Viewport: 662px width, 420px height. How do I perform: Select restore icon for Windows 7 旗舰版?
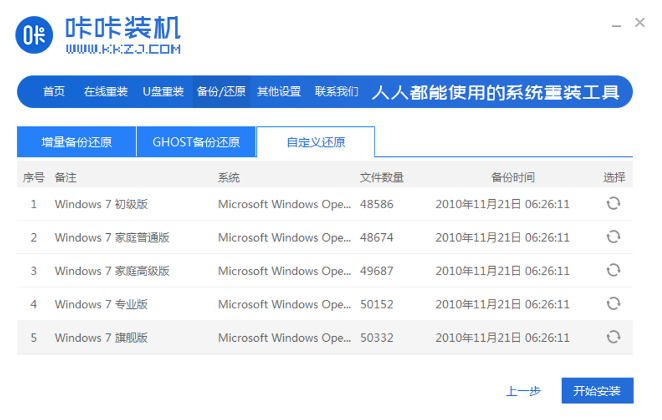coord(613,337)
